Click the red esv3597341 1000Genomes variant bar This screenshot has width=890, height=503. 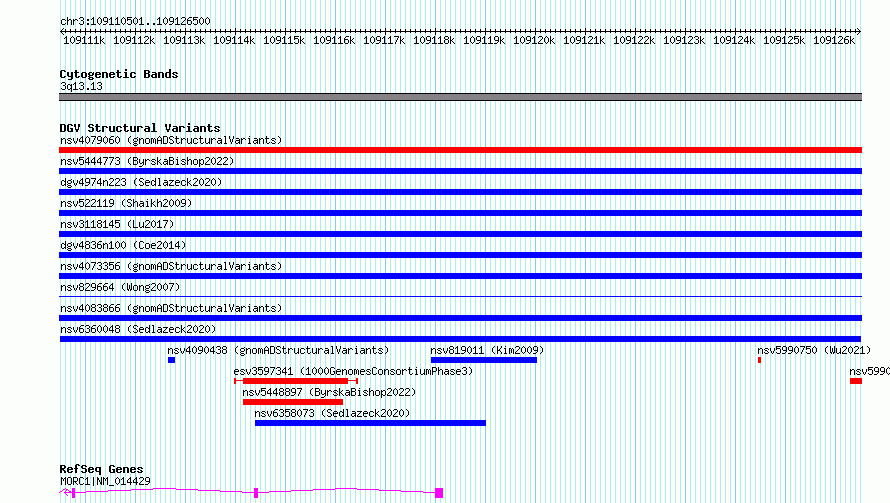296,381
